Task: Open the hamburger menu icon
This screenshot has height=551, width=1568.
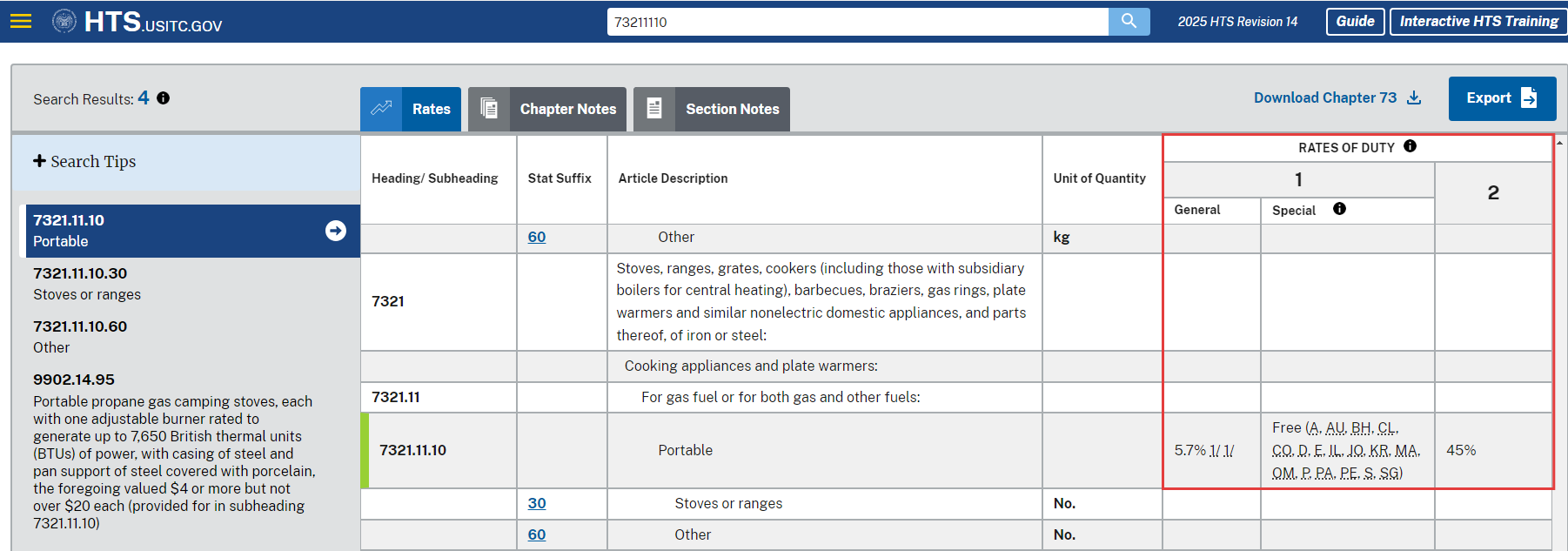Action: coord(21,21)
